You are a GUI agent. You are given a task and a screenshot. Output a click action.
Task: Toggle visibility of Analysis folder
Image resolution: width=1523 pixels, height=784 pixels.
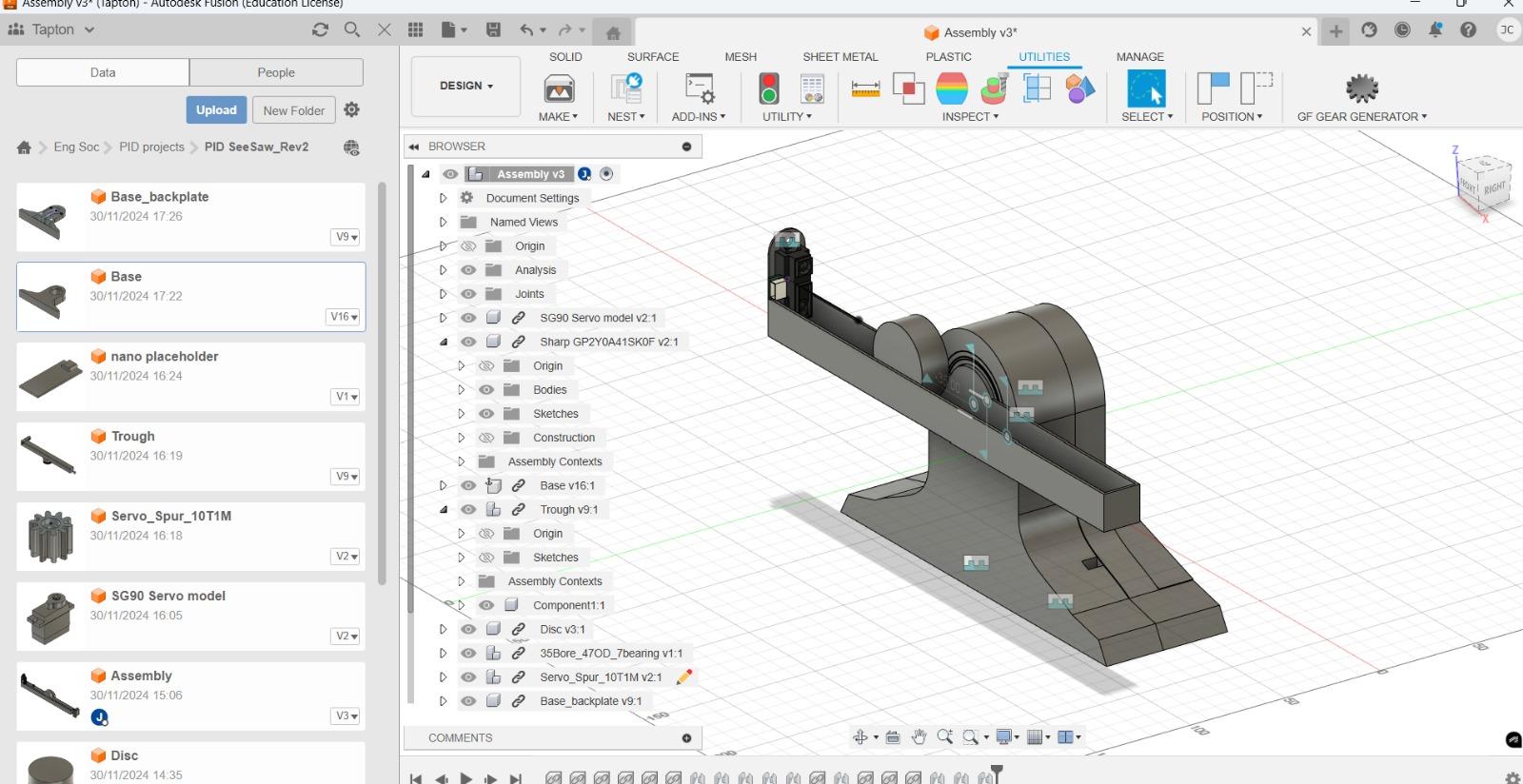point(468,270)
